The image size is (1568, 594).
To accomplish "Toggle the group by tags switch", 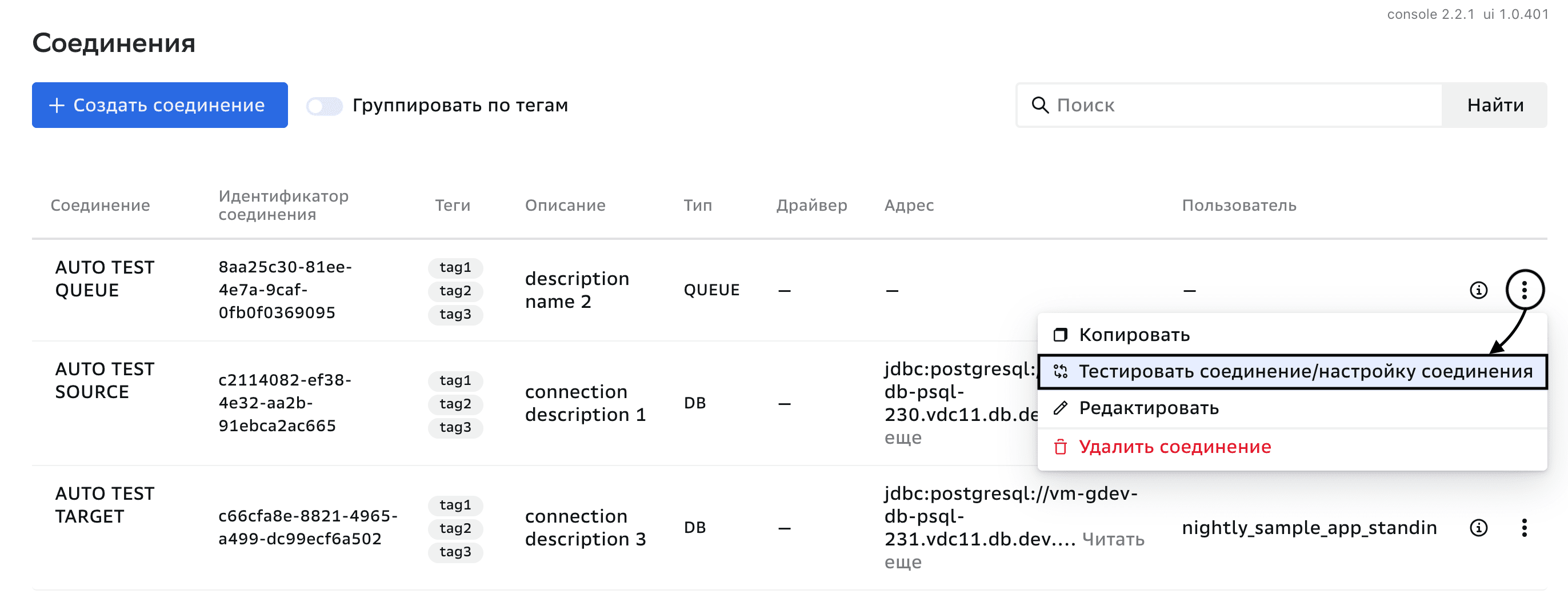I will pos(325,106).
